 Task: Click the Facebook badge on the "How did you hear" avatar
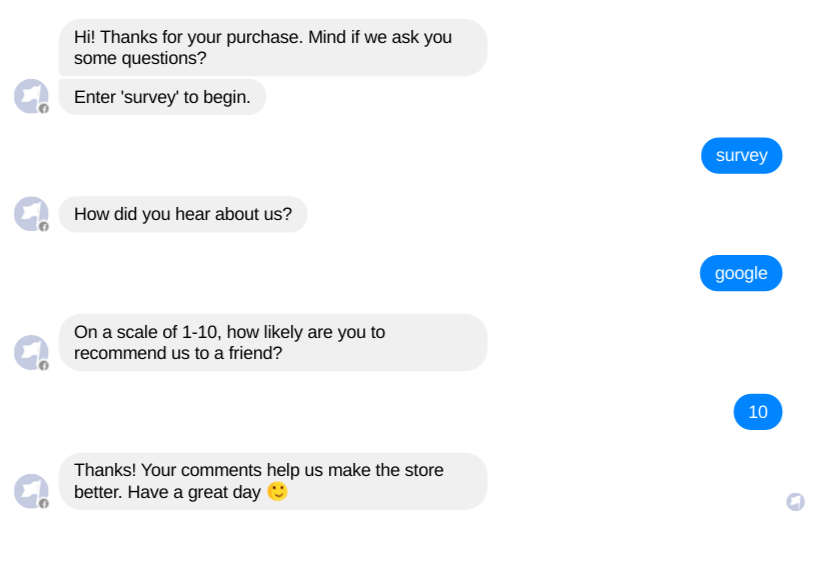(x=44, y=226)
